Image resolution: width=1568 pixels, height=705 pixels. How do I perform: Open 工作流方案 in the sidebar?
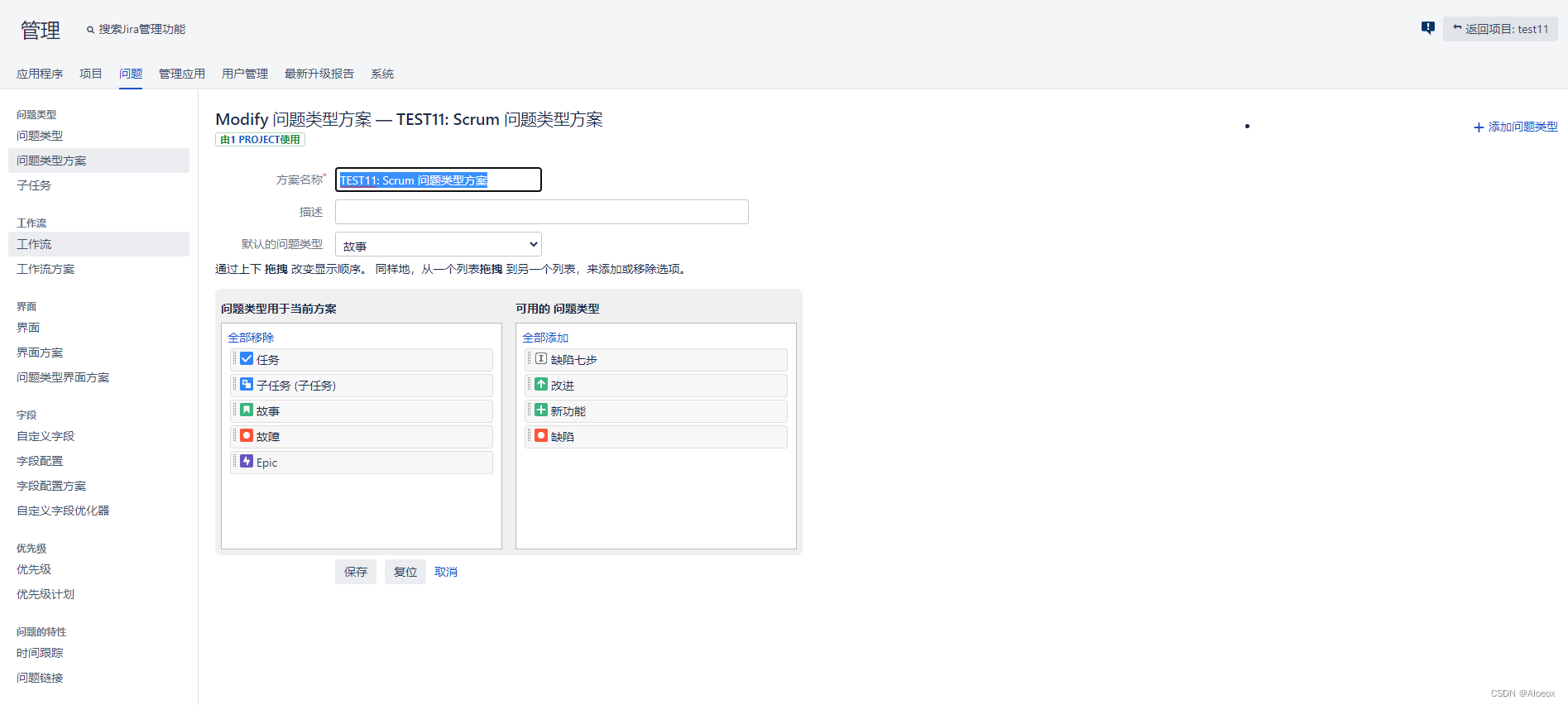(x=46, y=269)
